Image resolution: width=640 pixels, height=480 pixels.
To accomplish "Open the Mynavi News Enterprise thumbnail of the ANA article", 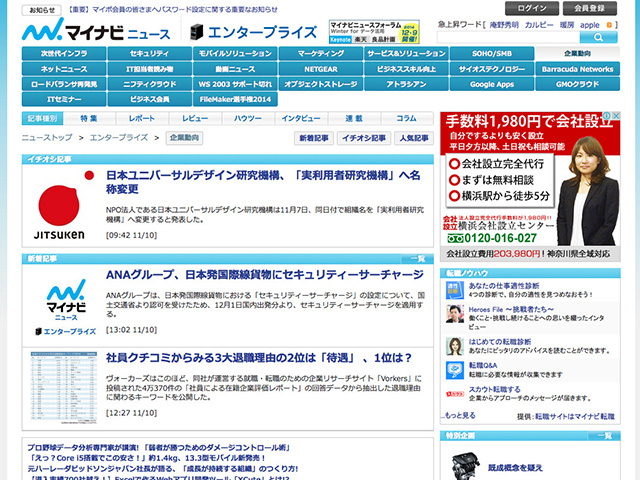I will point(66,307).
